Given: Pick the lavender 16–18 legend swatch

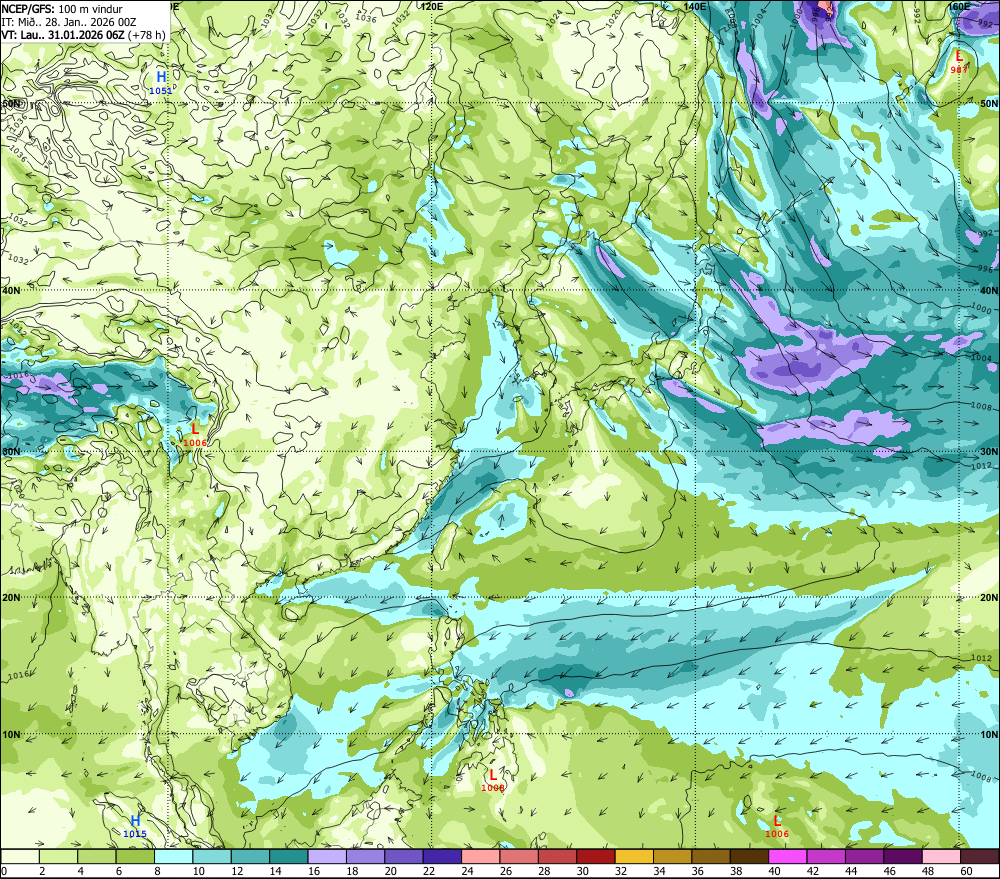Looking at the screenshot, I should [x=327, y=857].
